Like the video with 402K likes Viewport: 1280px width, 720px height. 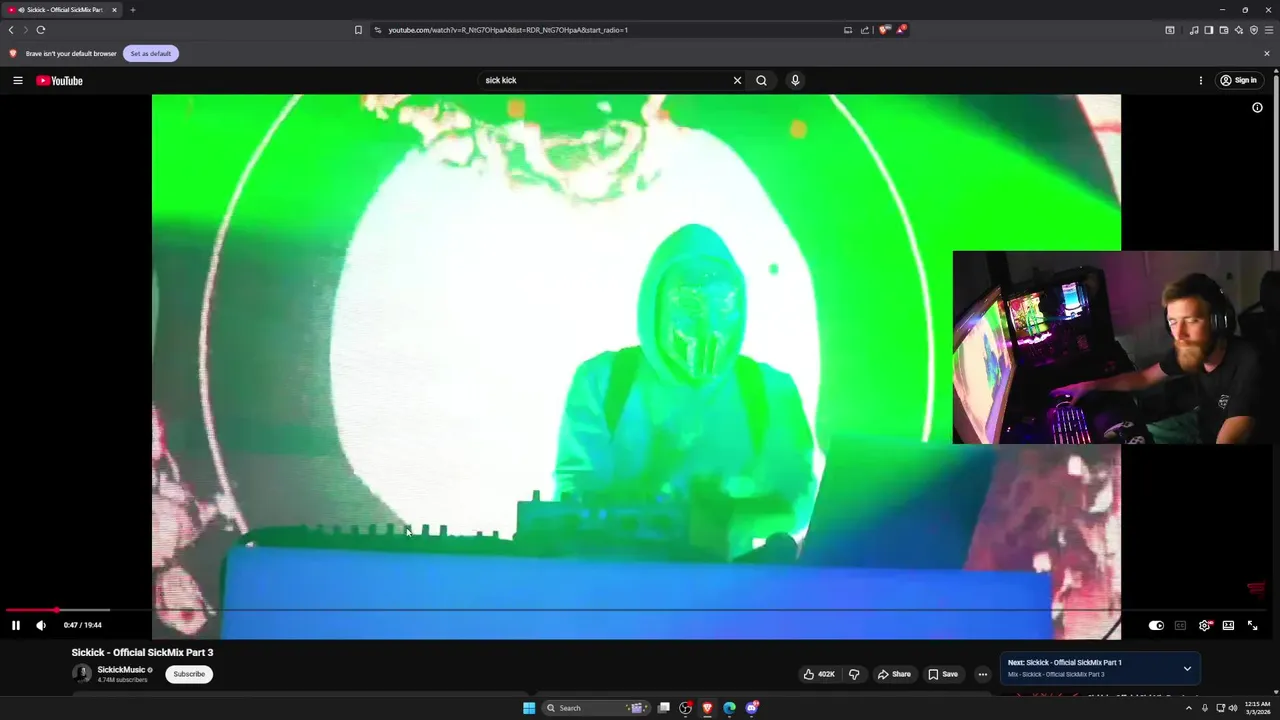pyautogui.click(x=819, y=674)
